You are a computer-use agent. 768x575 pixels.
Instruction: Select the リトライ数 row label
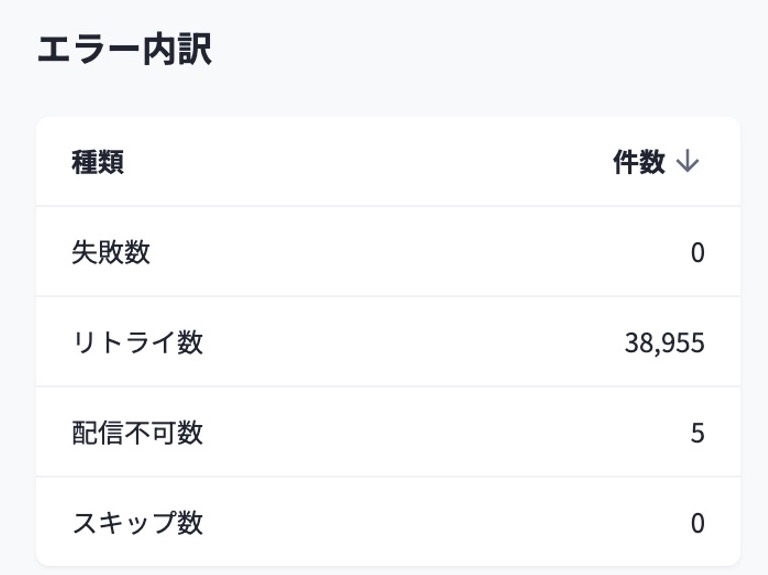coord(138,343)
